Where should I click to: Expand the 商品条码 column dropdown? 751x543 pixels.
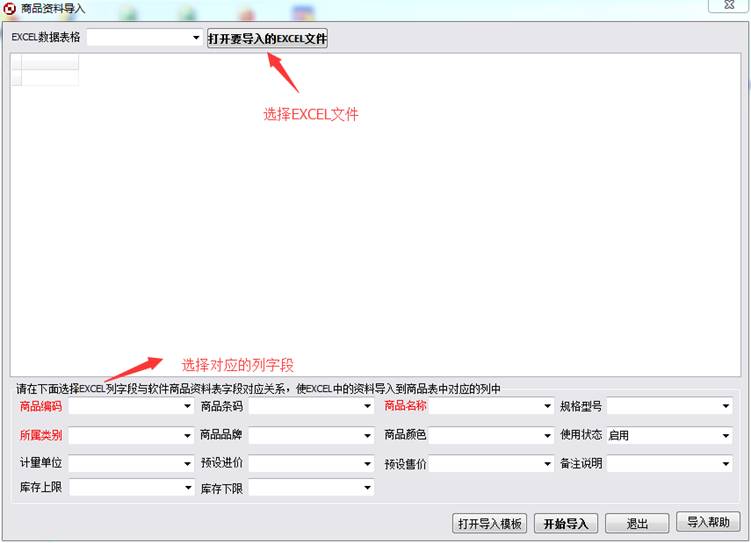(367, 407)
